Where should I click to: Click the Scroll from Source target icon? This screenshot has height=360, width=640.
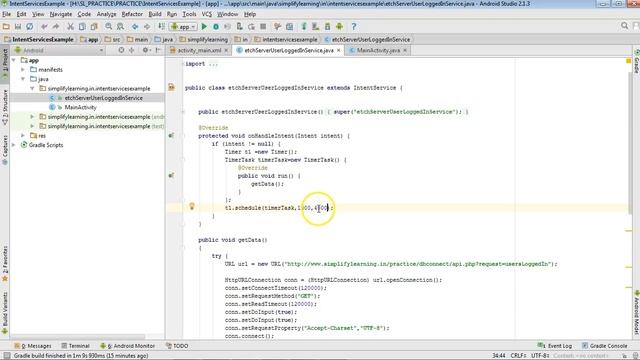(121, 50)
